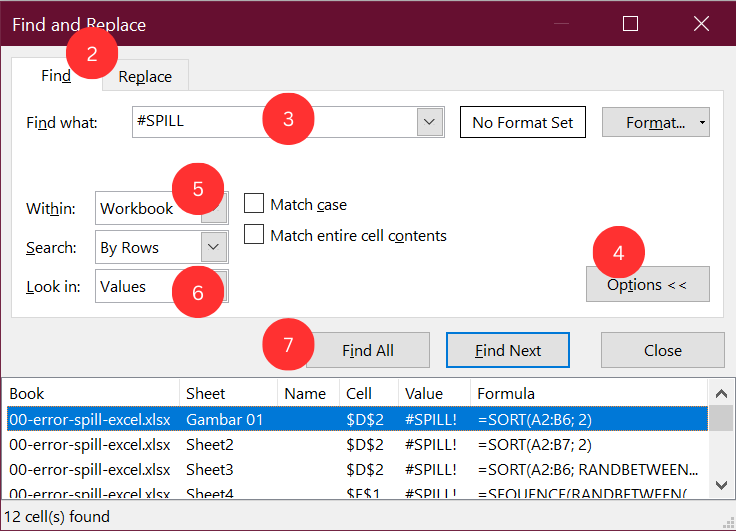
Task: Click the Find Next button
Action: pyautogui.click(x=507, y=350)
